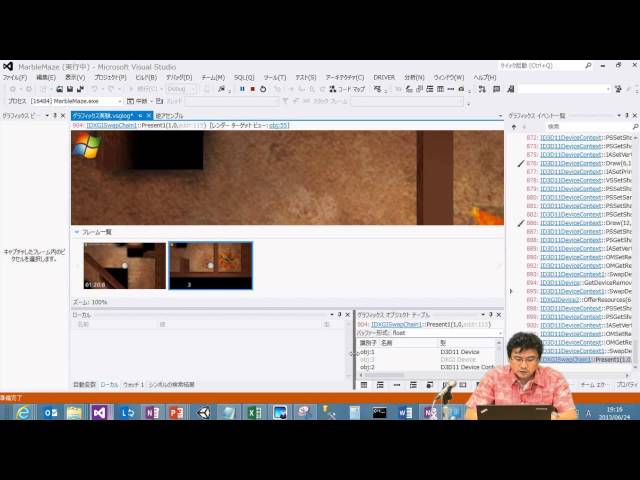Close the Locals (ローカル) panel
The height and width of the screenshot is (480, 640).
click(x=347, y=315)
